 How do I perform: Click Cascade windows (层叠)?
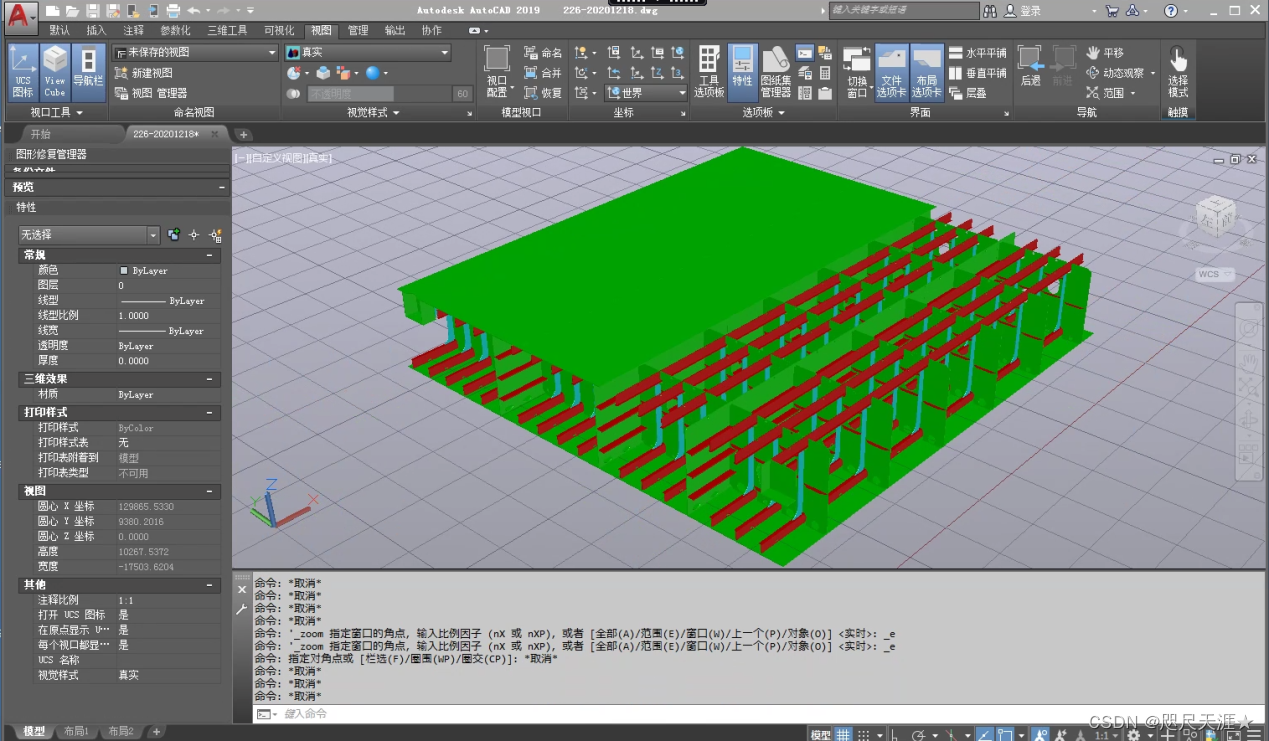[967, 93]
